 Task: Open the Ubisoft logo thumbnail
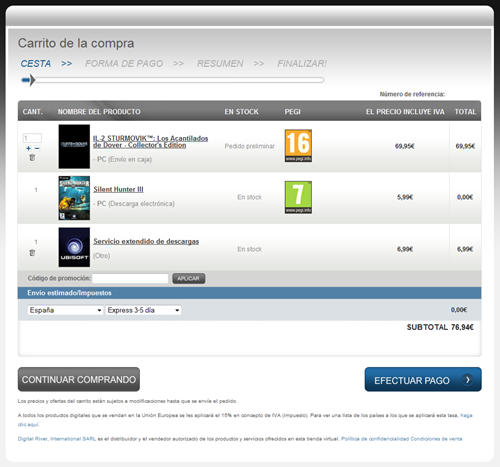(x=74, y=247)
